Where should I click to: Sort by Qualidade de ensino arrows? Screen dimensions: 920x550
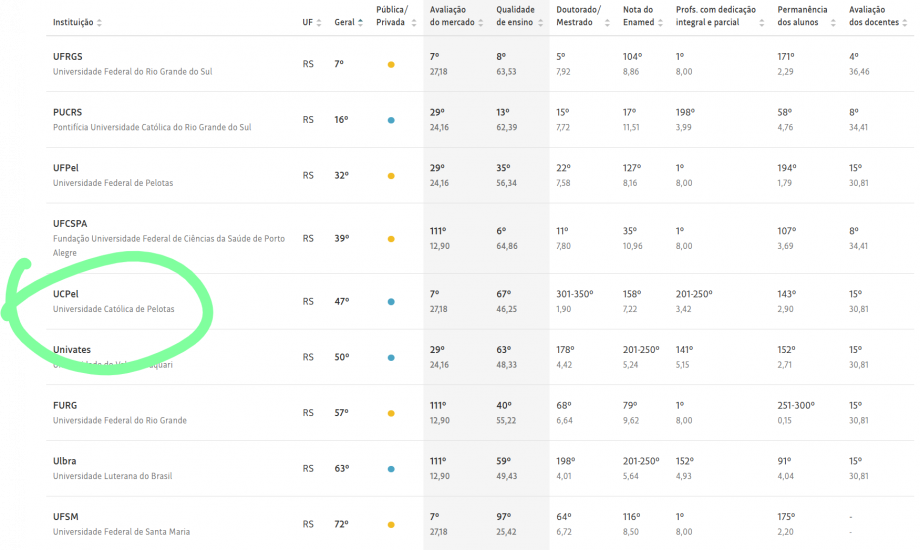[x=540, y=23]
